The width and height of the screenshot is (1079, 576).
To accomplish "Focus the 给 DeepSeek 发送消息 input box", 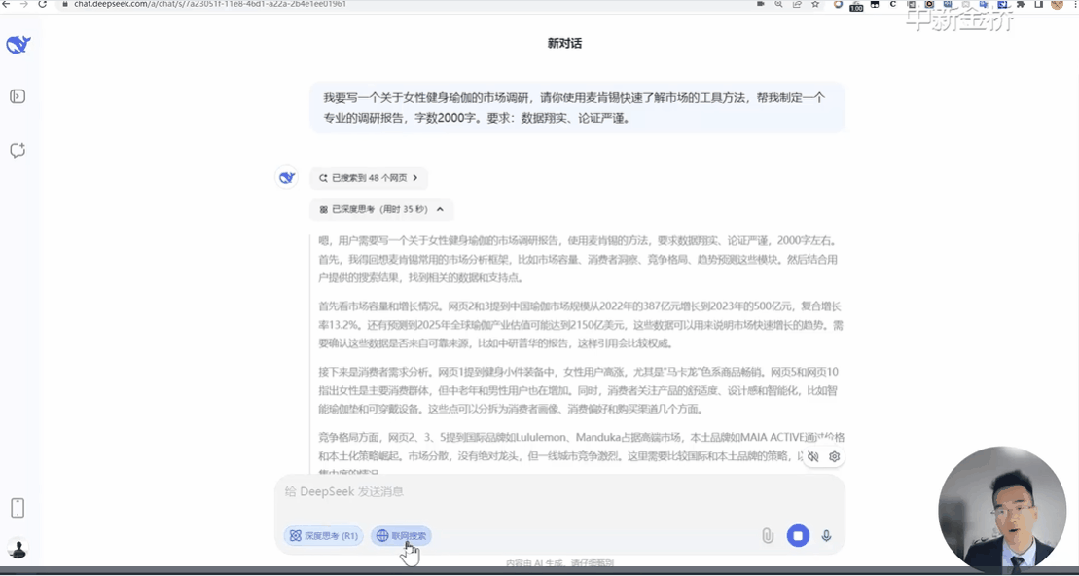I will [x=559, y=491].
